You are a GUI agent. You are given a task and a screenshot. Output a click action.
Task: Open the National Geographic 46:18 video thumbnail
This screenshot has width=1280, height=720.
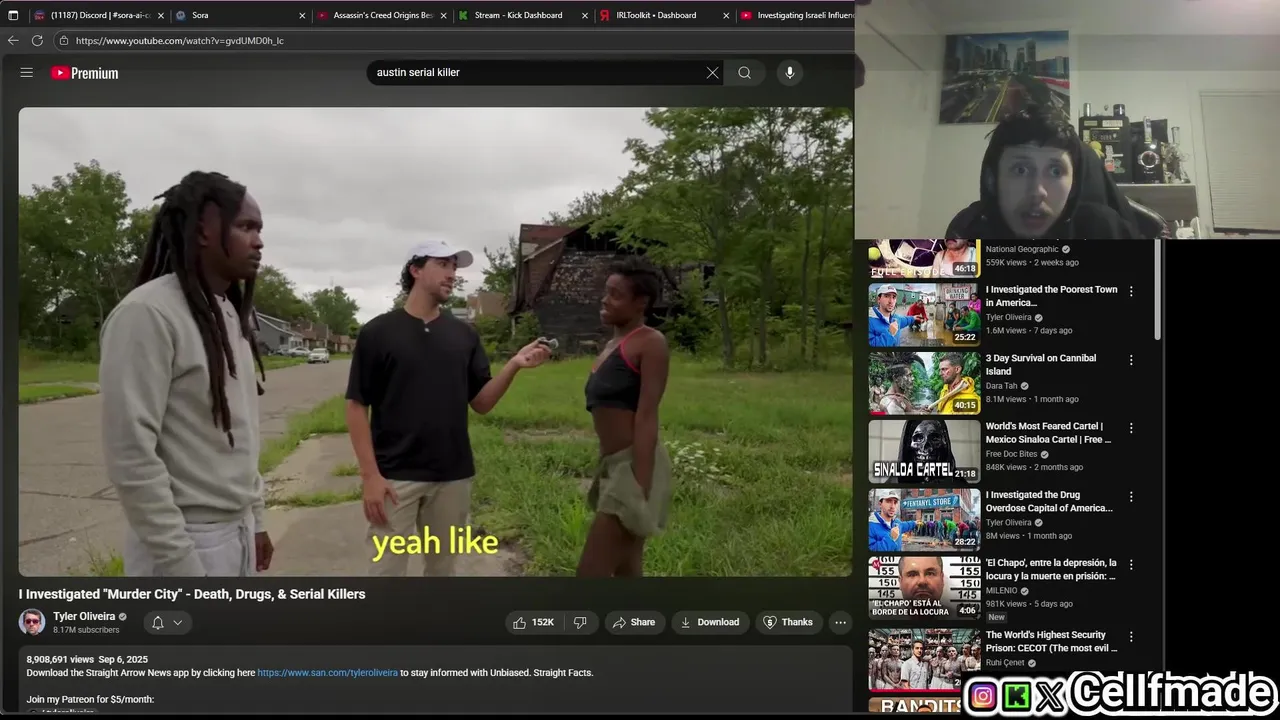tap(924, 258)
